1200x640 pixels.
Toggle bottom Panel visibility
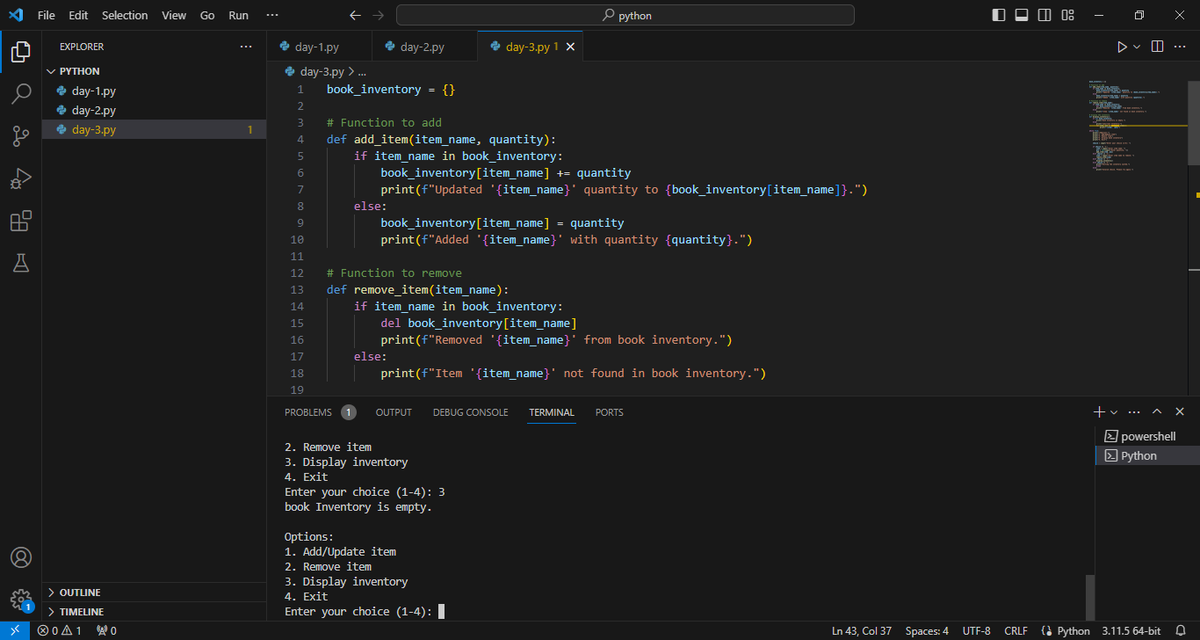click(x=1022, y=15)
